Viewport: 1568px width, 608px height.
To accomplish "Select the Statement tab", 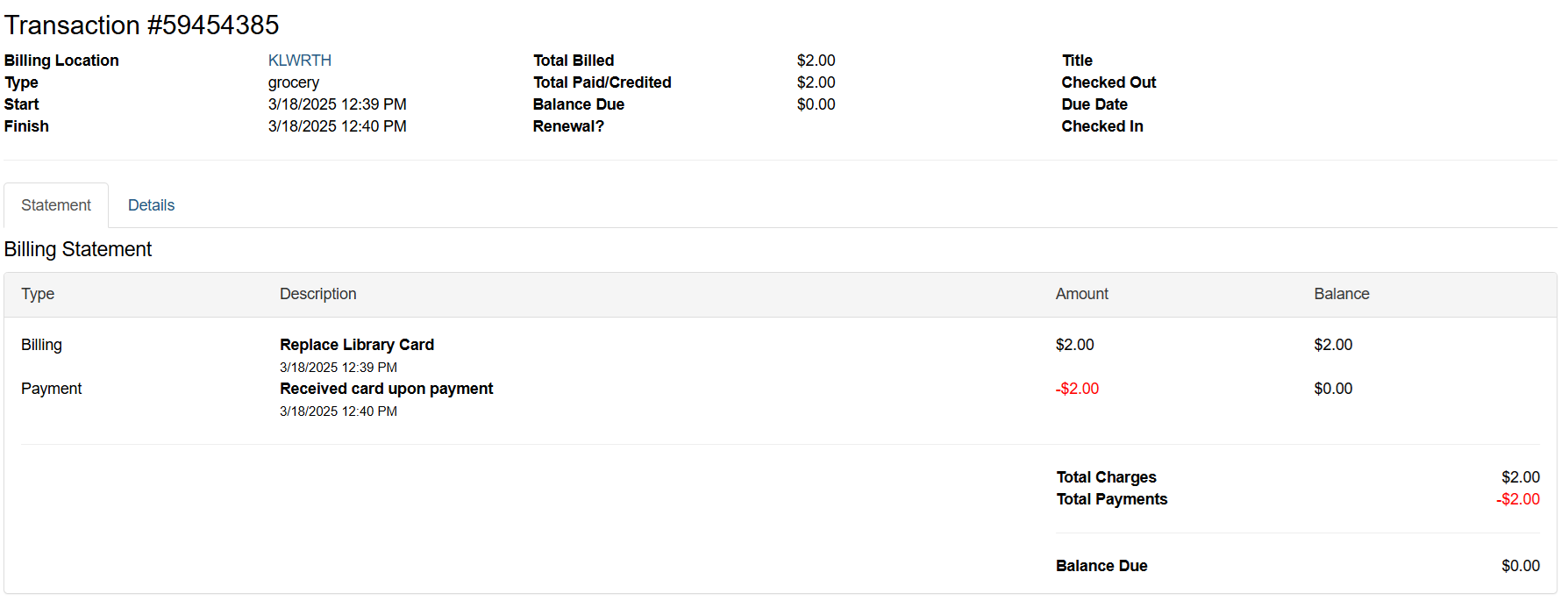I will tap(56, 205).
